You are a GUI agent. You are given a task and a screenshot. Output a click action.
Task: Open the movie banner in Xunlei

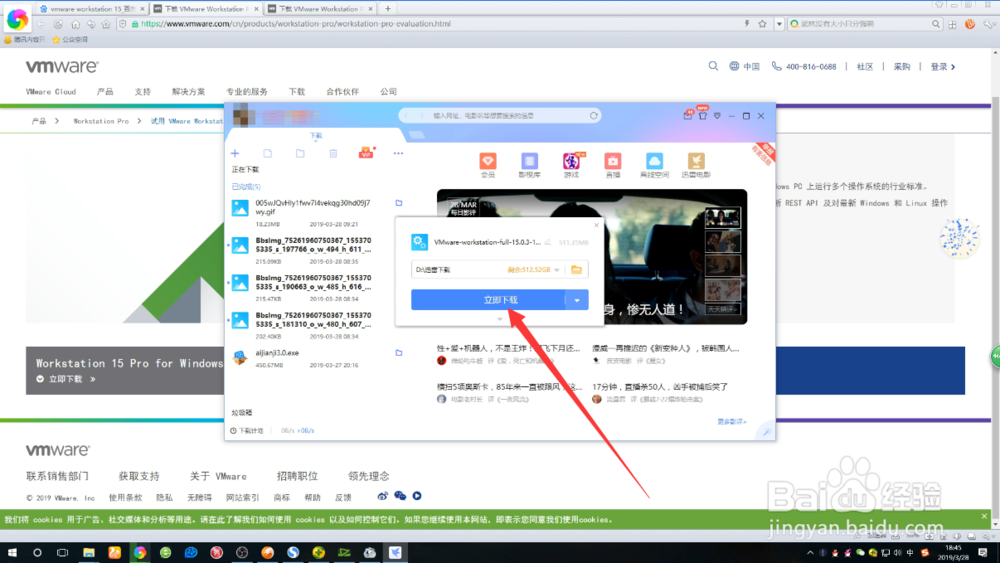pos(592,256)
